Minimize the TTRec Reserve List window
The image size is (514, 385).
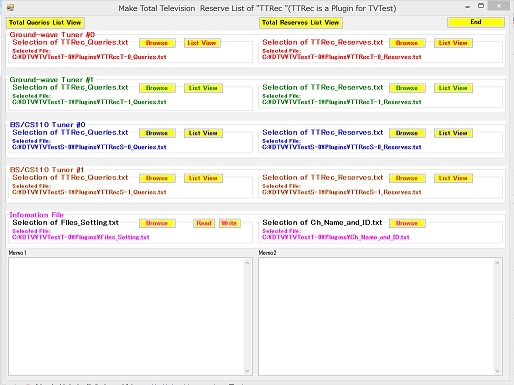tap(467, 6)
